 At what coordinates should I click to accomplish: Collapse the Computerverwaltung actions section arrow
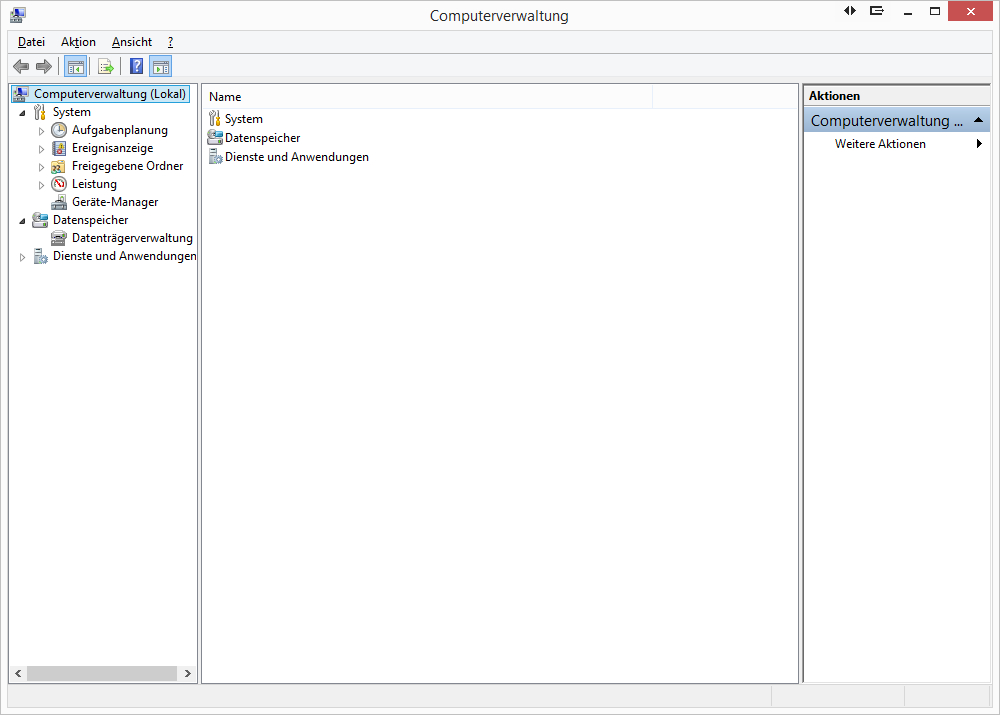[978, 120]
